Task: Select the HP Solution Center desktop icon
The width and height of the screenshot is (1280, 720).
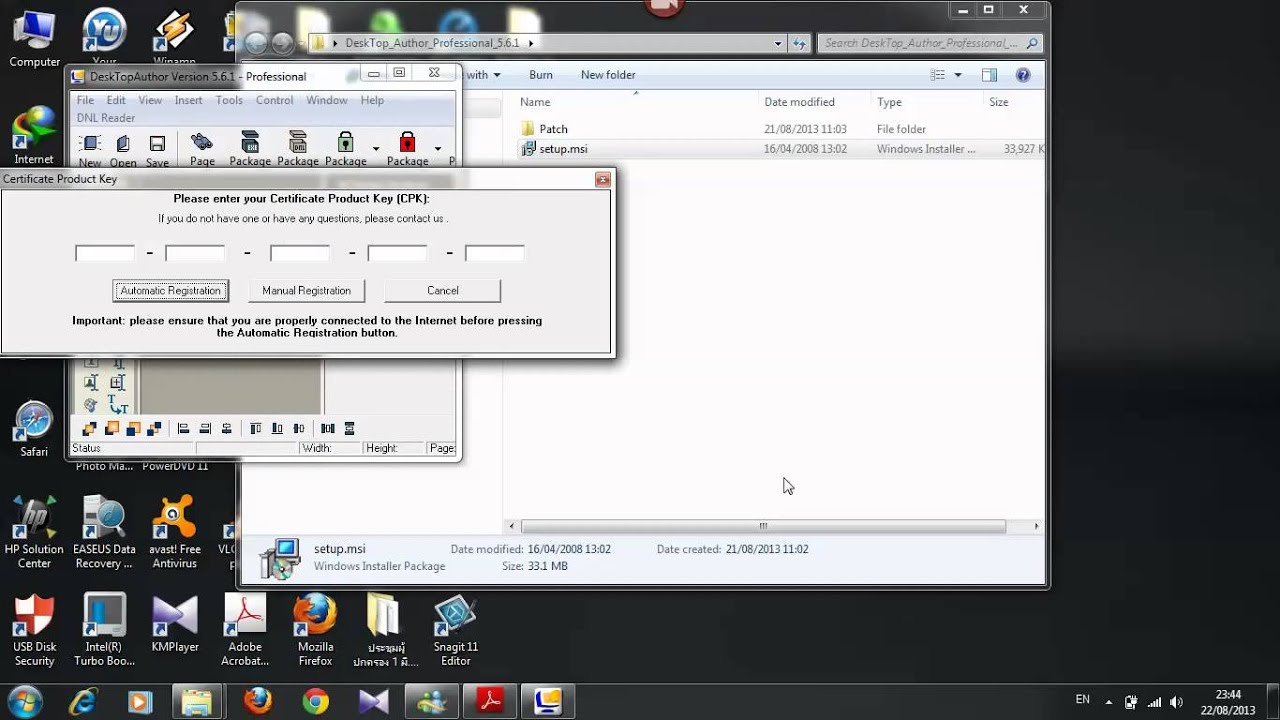Action: (34, 533)
